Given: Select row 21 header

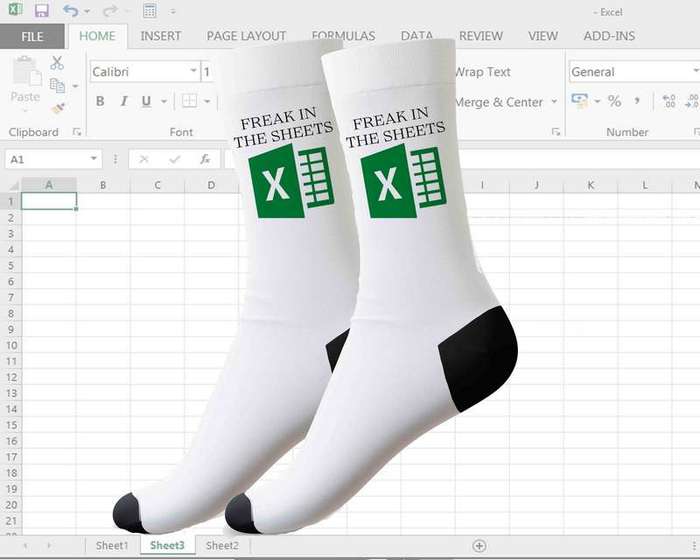Looking at the screenshot, I should (11, 521).
